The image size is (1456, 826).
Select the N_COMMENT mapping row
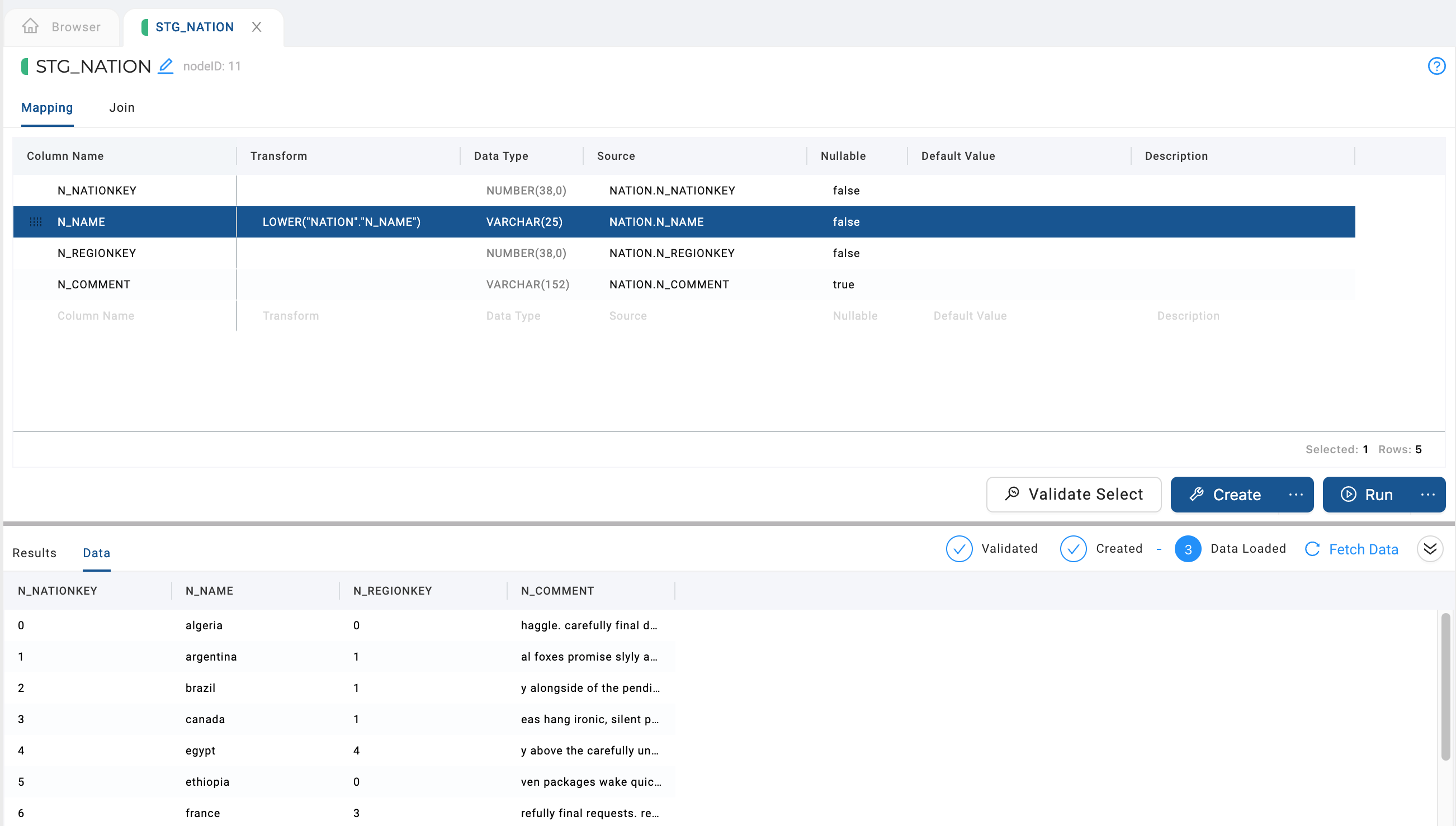(x=684, y=284)
